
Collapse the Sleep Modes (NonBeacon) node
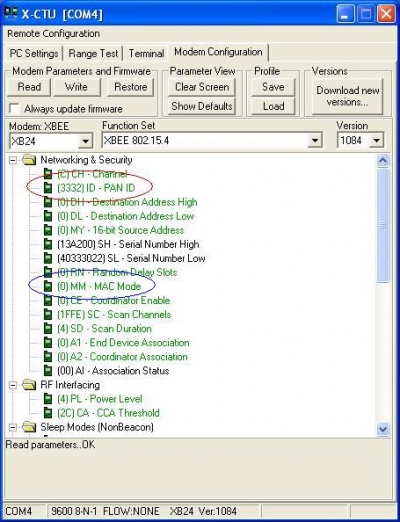(13, 427)
